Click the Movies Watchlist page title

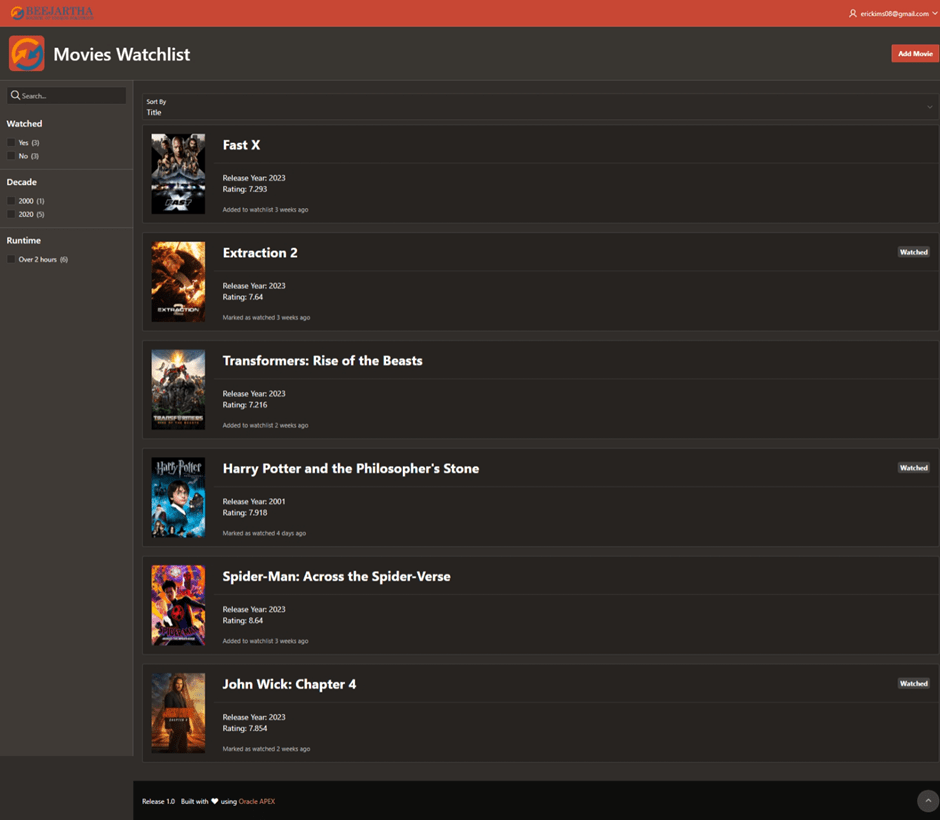[x=122, y=55]
